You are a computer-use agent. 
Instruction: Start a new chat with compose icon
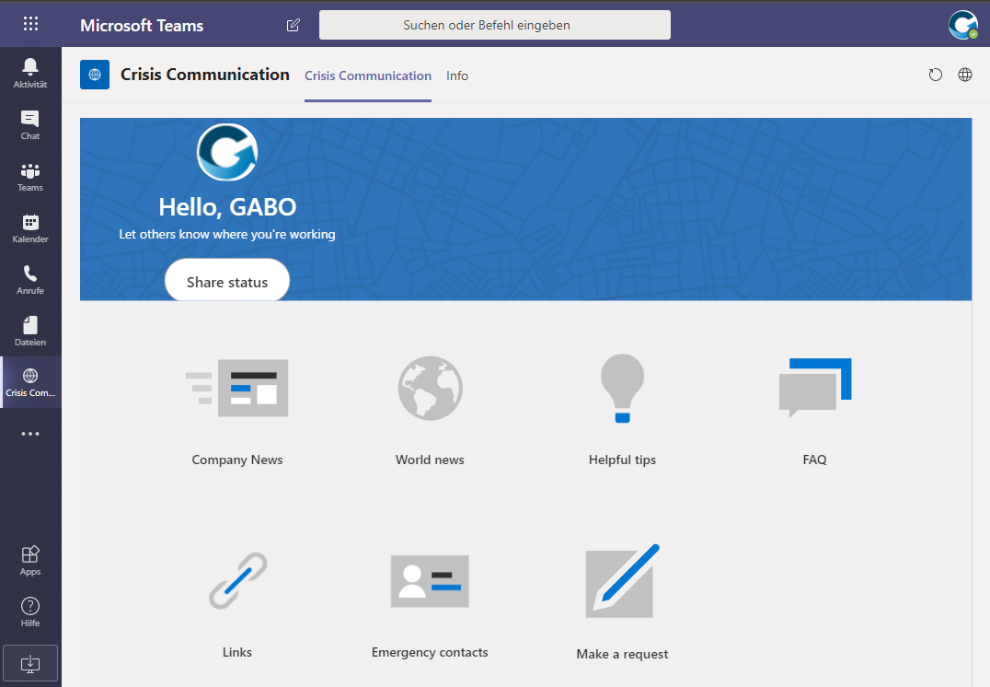(293, 25)
